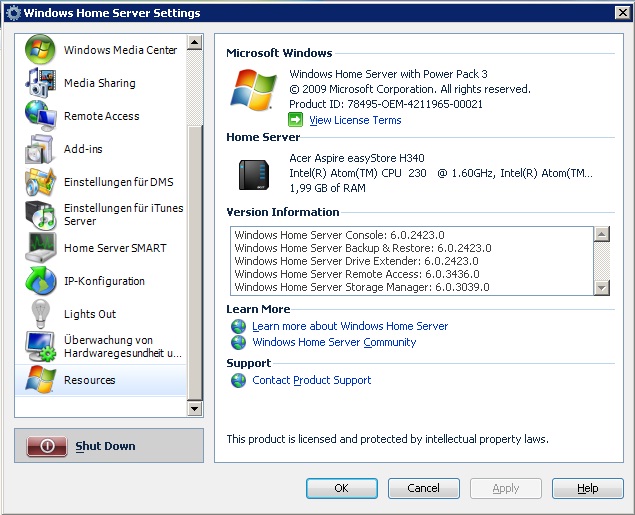Select Überwachung von Hardwaregesundheit label

click(x=123, y=347)
